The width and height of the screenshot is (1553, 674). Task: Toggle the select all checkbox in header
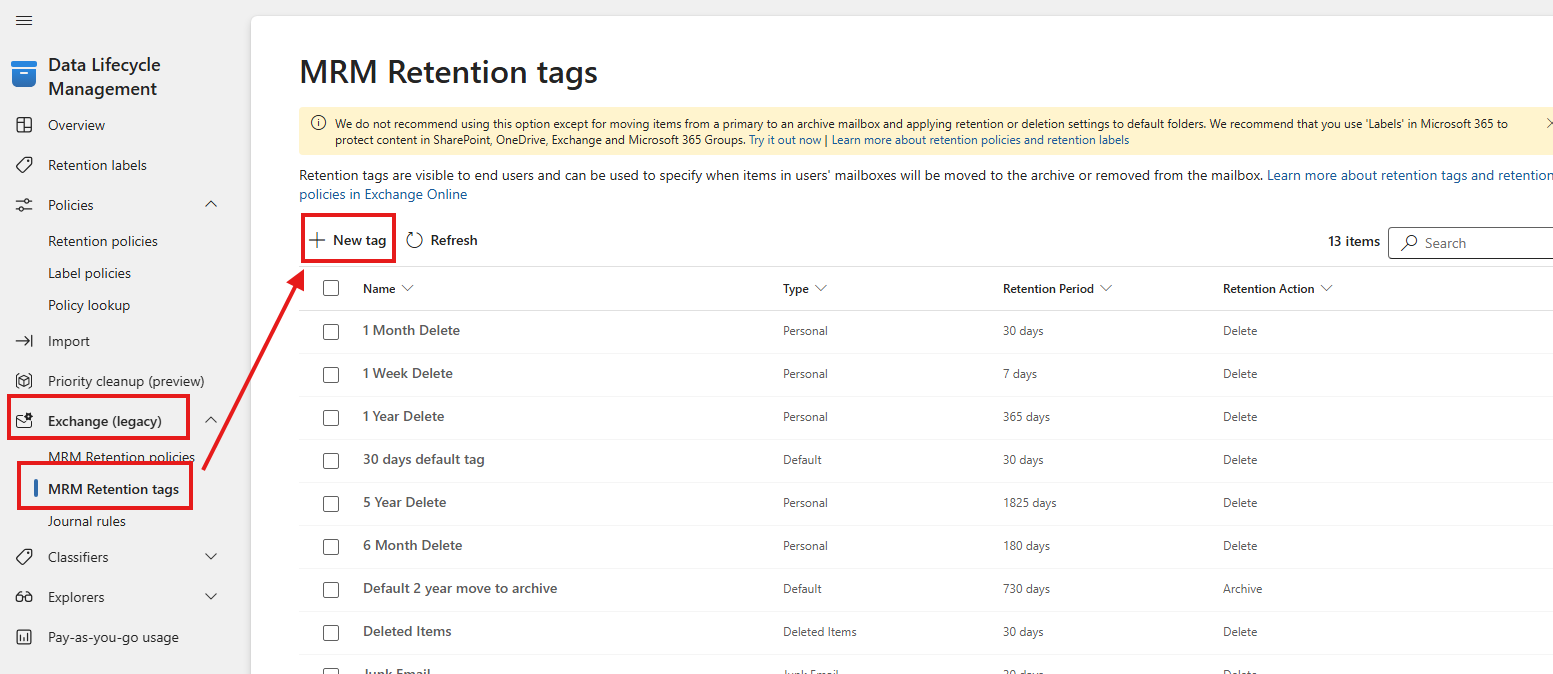click(331, 289)
